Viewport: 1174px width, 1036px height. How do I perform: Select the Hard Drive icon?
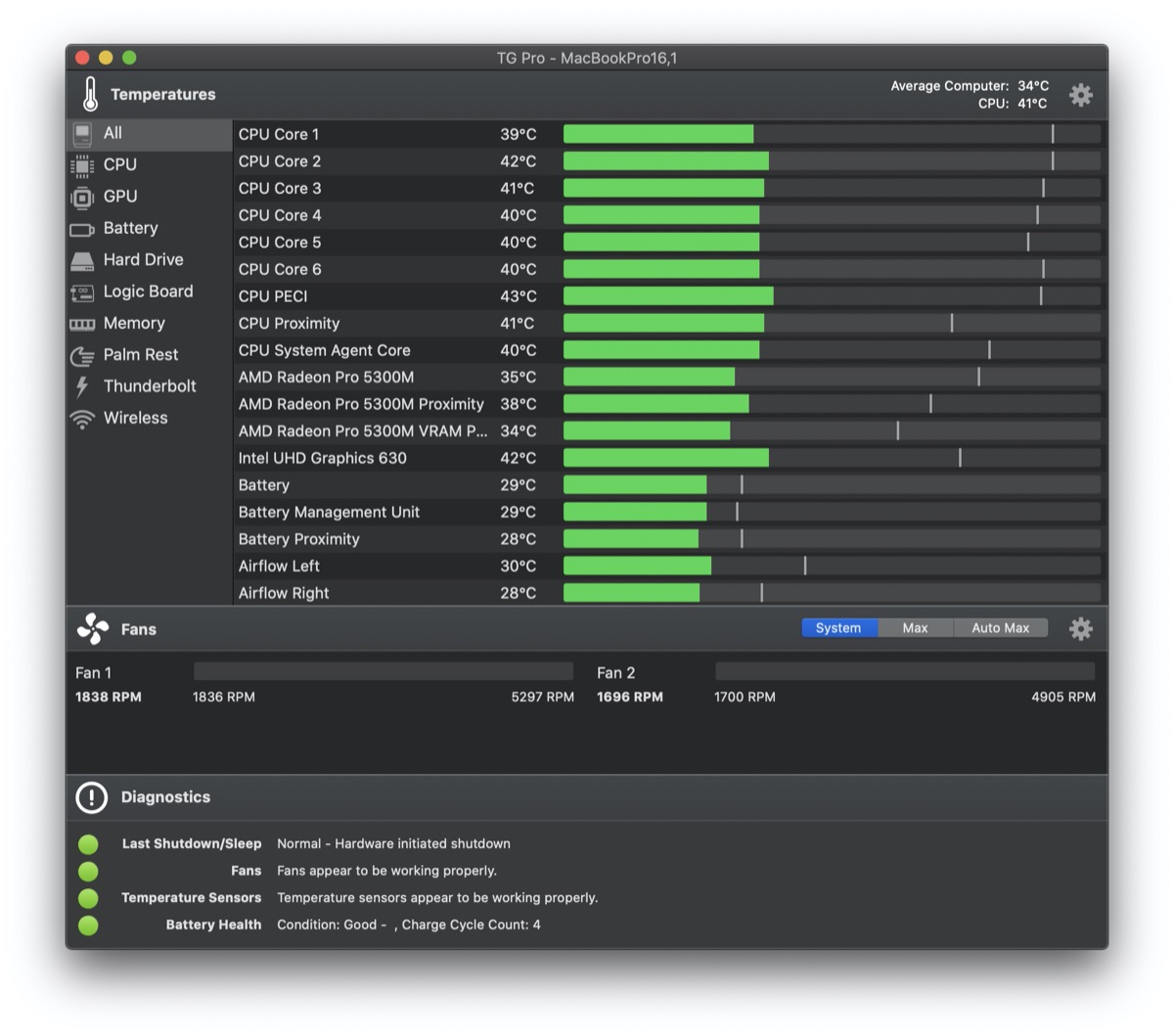click(x=82, y=260)
